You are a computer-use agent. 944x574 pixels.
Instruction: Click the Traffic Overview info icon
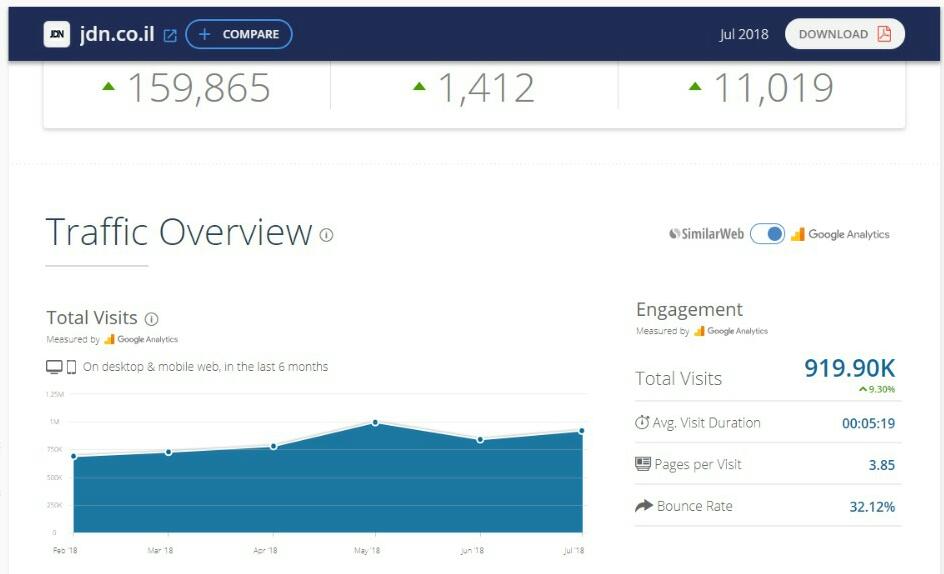[x=326, y=235]
